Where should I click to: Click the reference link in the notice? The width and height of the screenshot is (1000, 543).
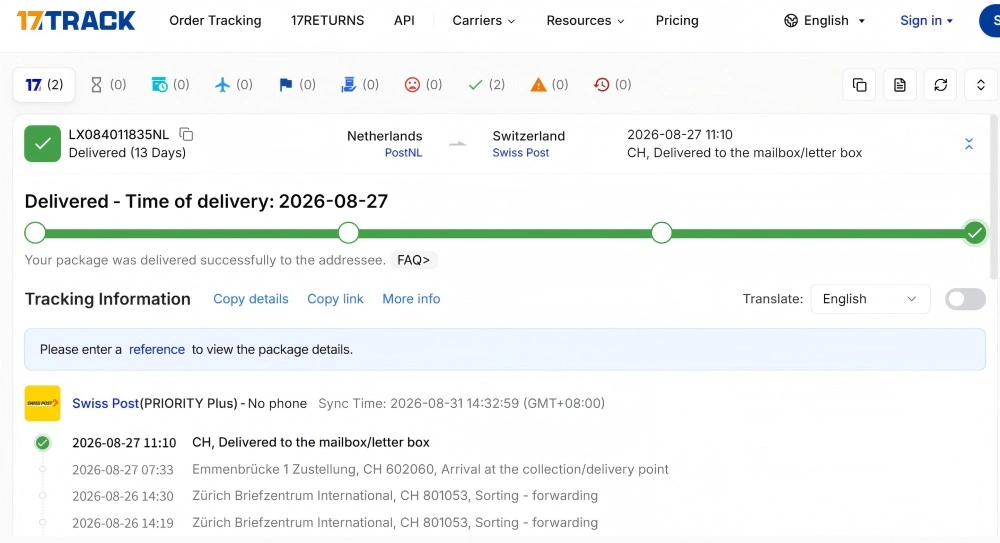pos(157,350)
